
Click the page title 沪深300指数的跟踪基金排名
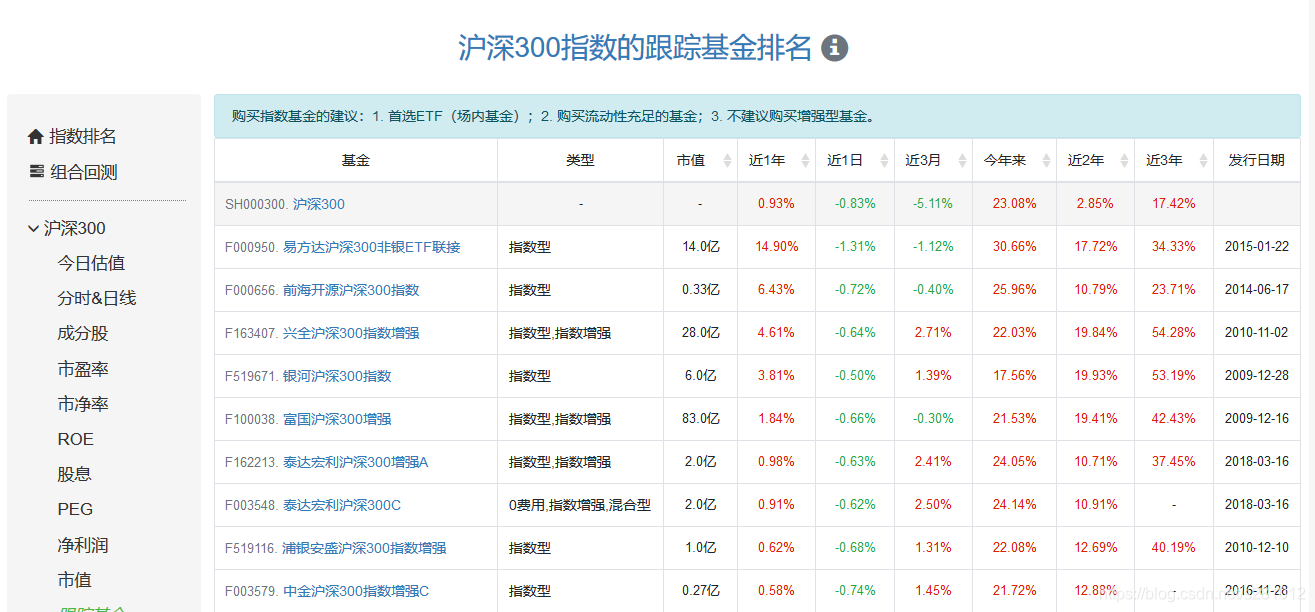click(x=635, y=47)
